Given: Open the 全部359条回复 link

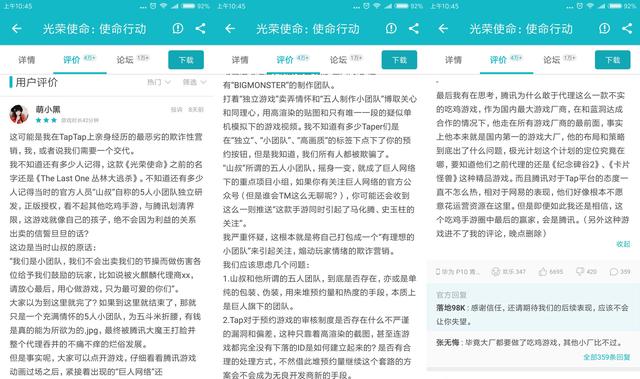Looking at the screenshot, I should (x=607, y=357).
